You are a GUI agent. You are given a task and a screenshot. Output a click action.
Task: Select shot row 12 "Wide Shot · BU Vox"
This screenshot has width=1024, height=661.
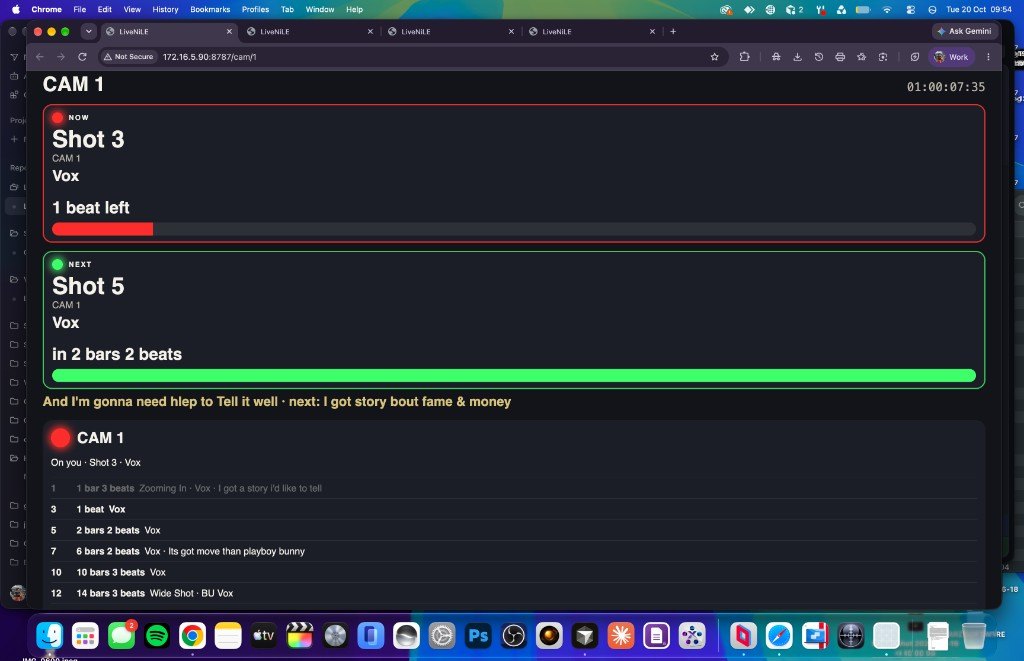click(514, 593)
